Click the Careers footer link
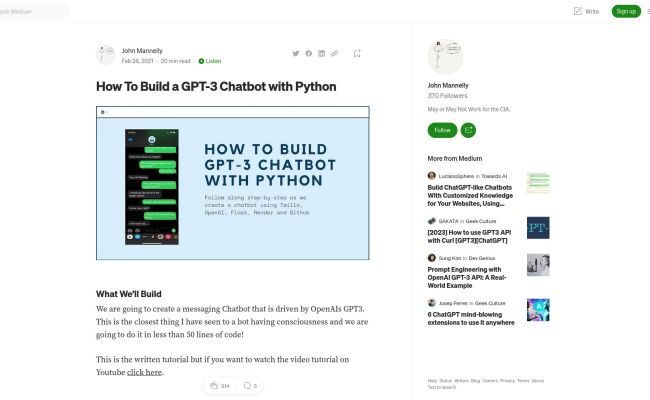Viewport: 650px width, 400px height. pyautogui.click(x=490, y=381)
